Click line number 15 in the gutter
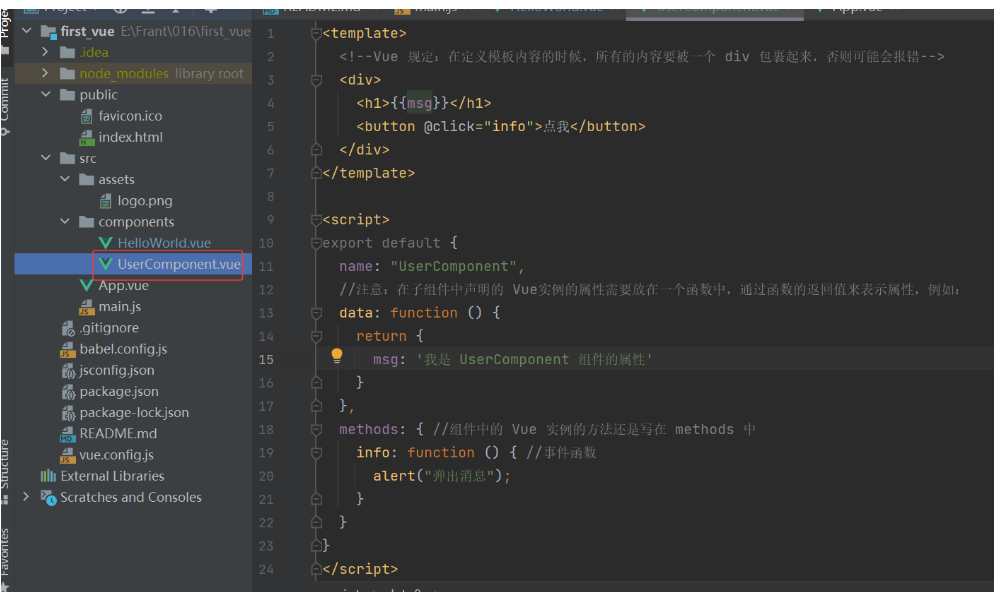Viewport: 1004px width, 592px height. click(266, 360)
